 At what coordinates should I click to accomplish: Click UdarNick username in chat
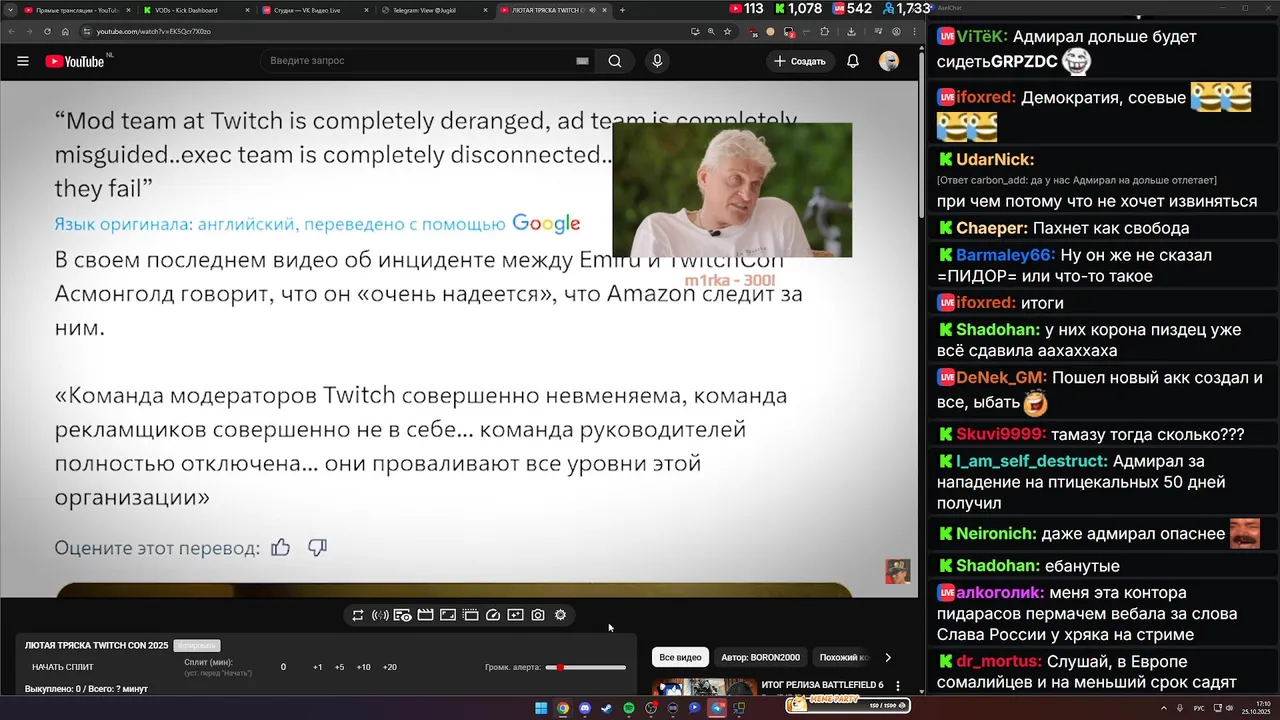[x=995, y=160]
